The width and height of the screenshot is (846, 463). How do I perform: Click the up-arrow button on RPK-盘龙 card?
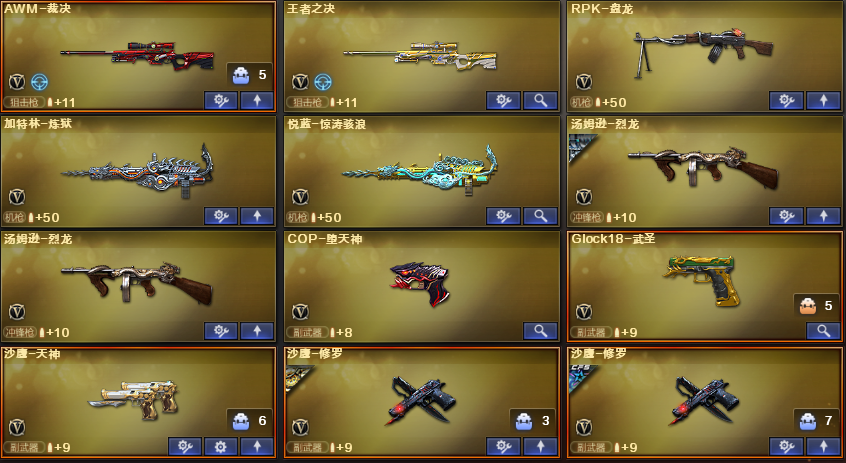click(x=823, y=100)
